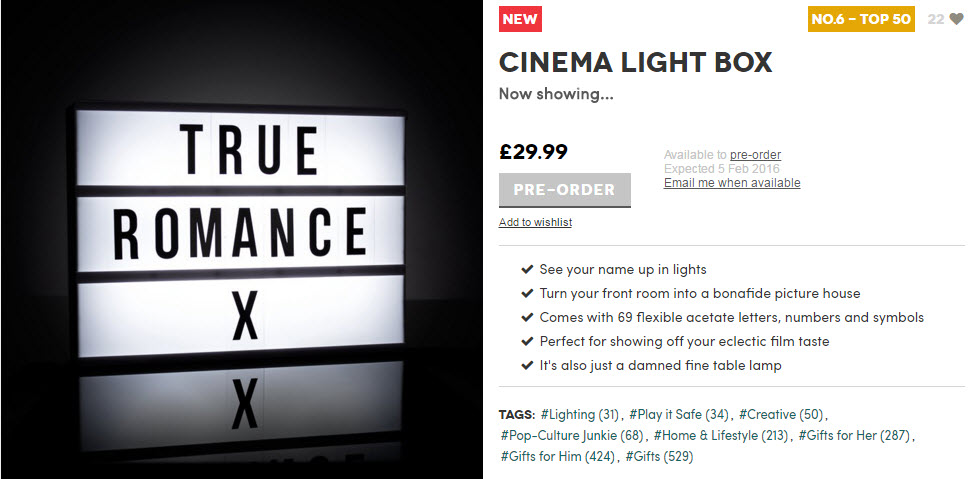This screenshot has height=479, width=975.
Task: Click the Cinema Light Box product photo
Action: click(242, 239)
